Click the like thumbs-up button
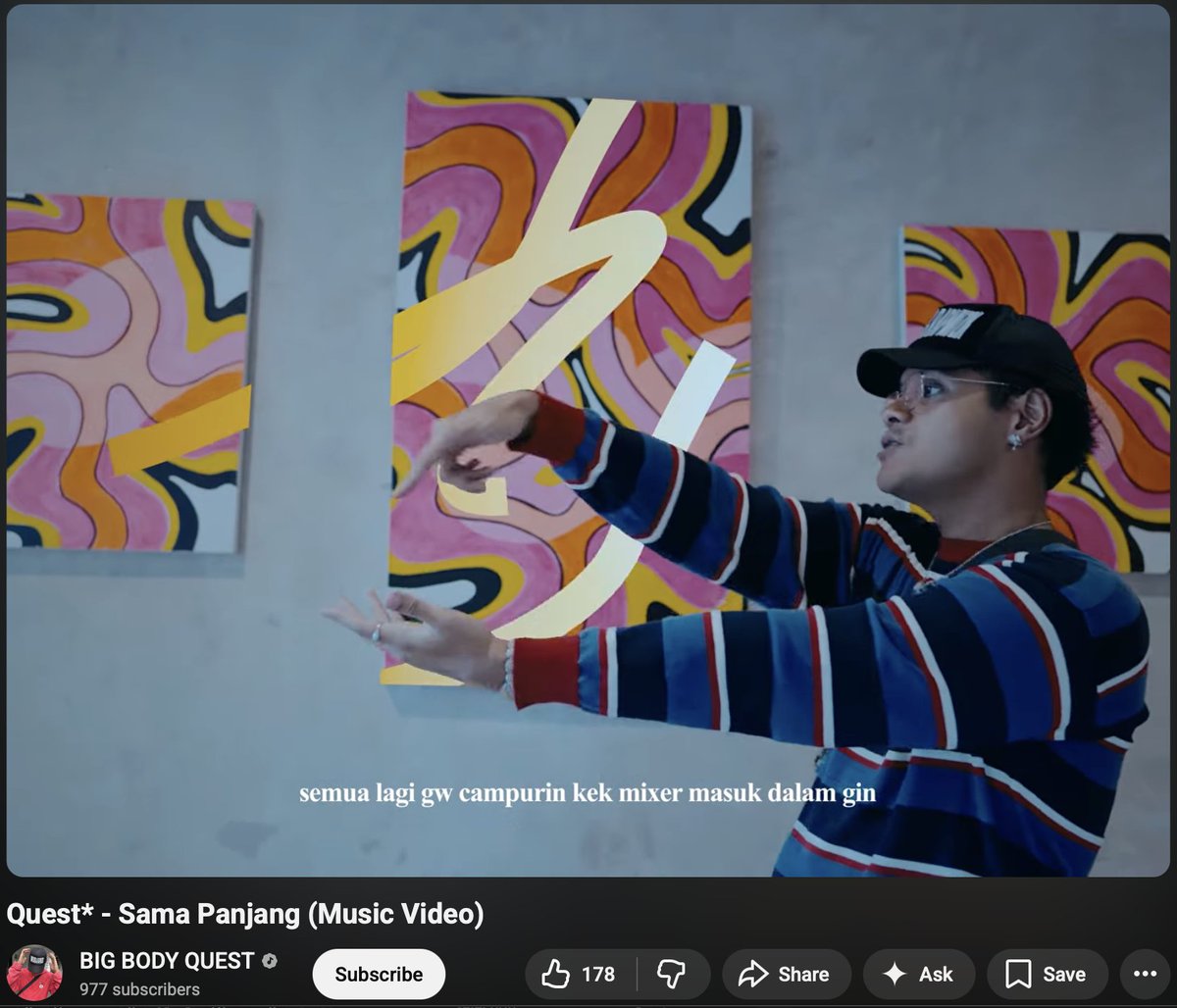This screenshot has height=1008, width=1177. tap(581, 974)
